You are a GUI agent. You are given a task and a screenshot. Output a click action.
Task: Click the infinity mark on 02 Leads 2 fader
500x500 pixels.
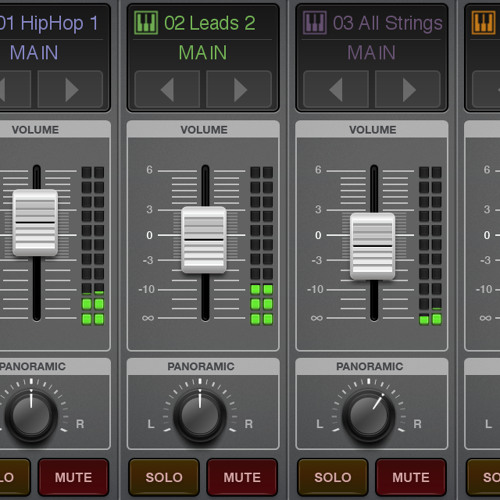click(x=148, y=318)
